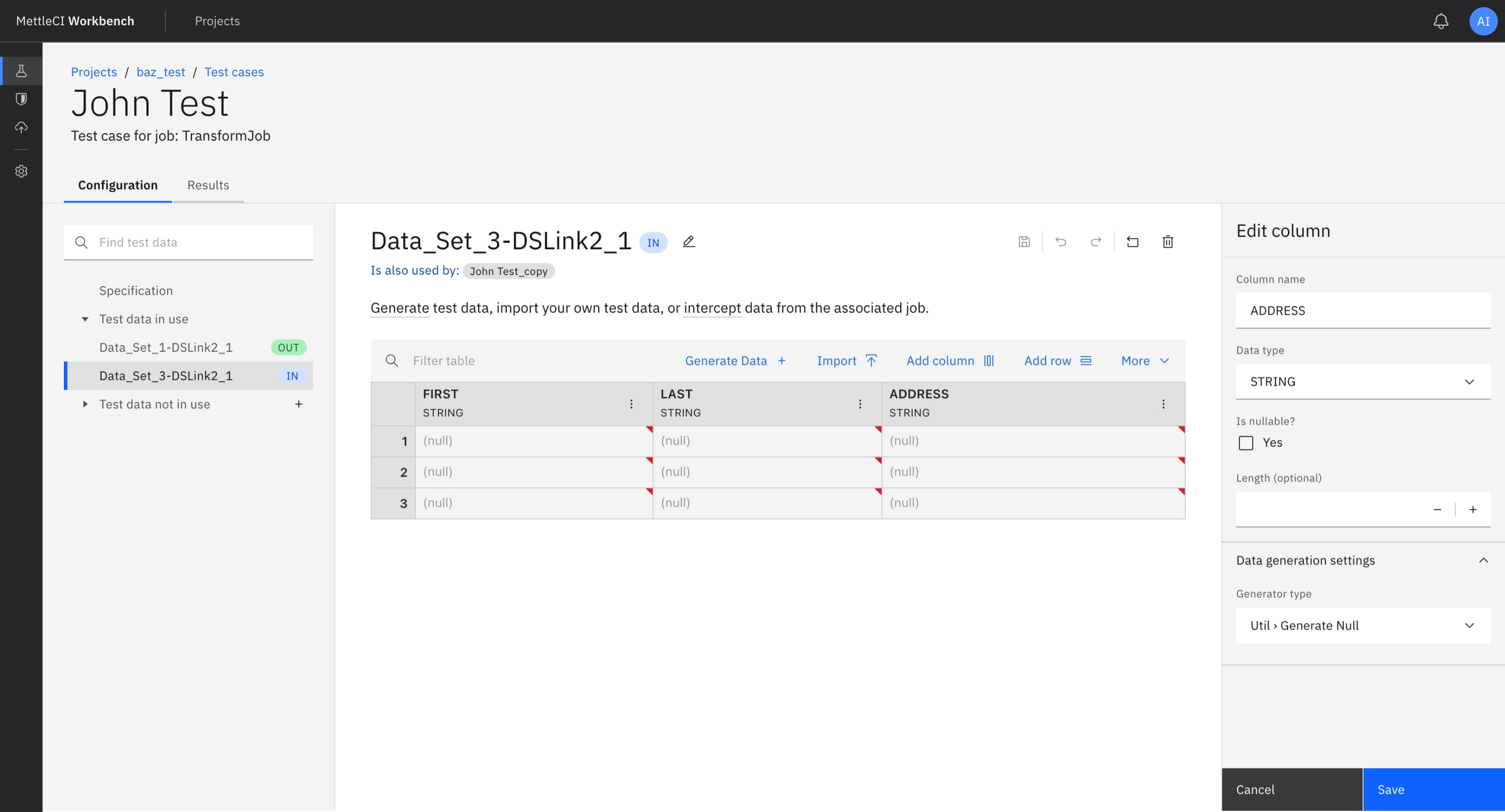This screenshot has height=812, width=1505.
Task: Open notifications via the bell icon
Action: [x=1441, y=21]
